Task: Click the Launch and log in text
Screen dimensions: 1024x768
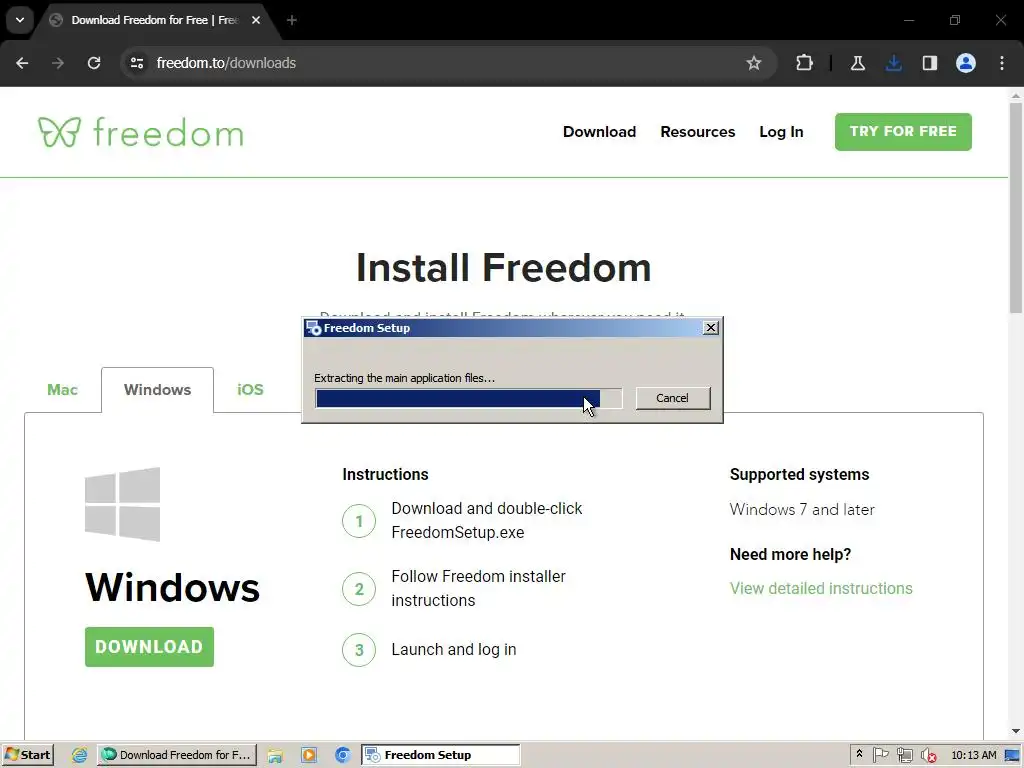Action: 454,650
